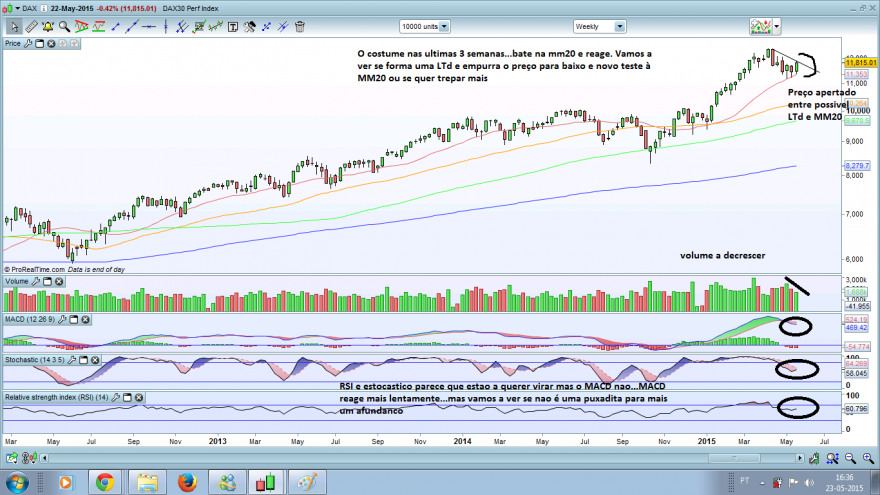Viewport: 880px width, 495px height.
Task: Toggle maximize on Volume panel
Action: (47, 281)
